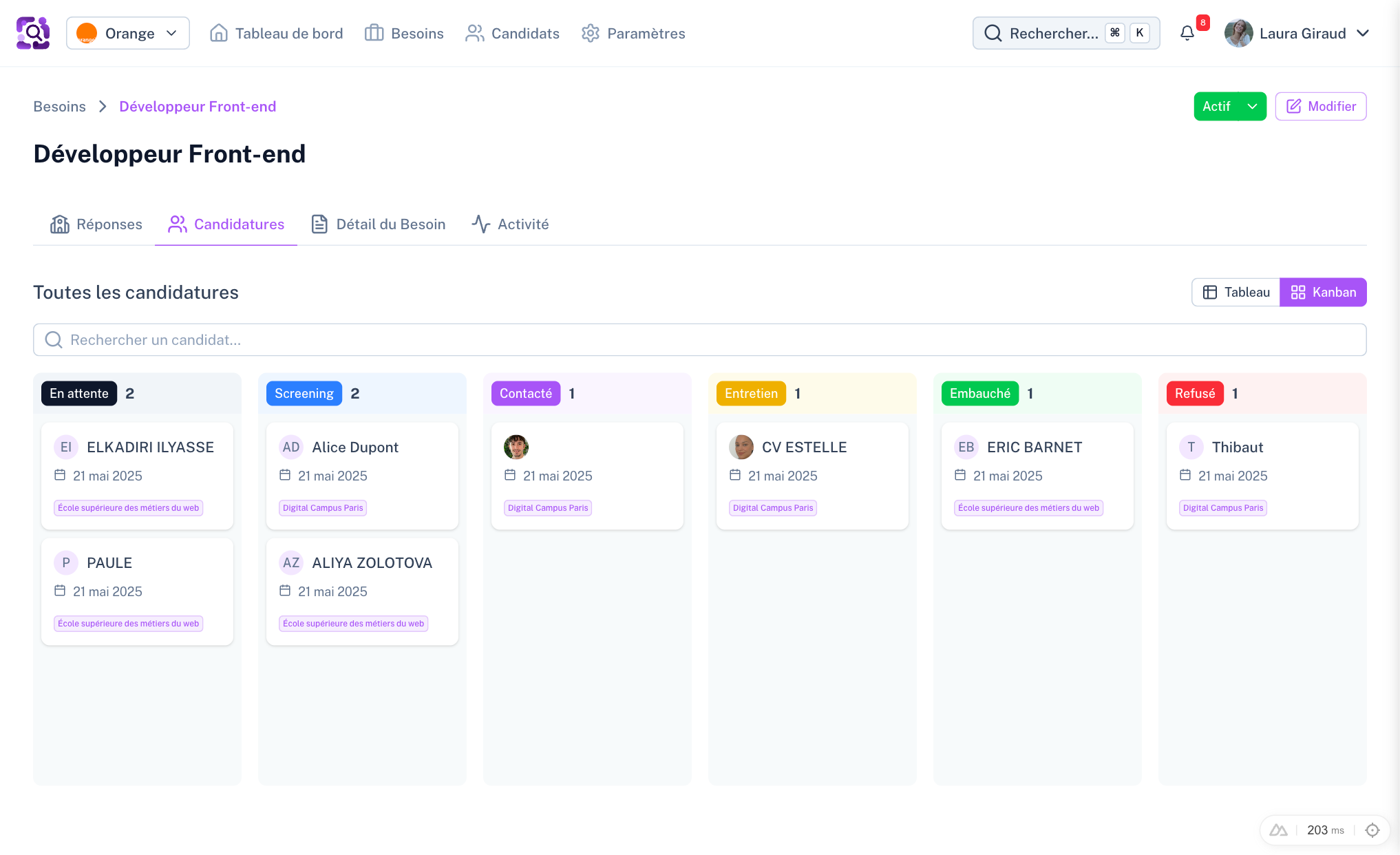Expand the Orange company selector
Image resolution: width=1400 pixels, height=855 pixels.
click(x=128, y=33)
